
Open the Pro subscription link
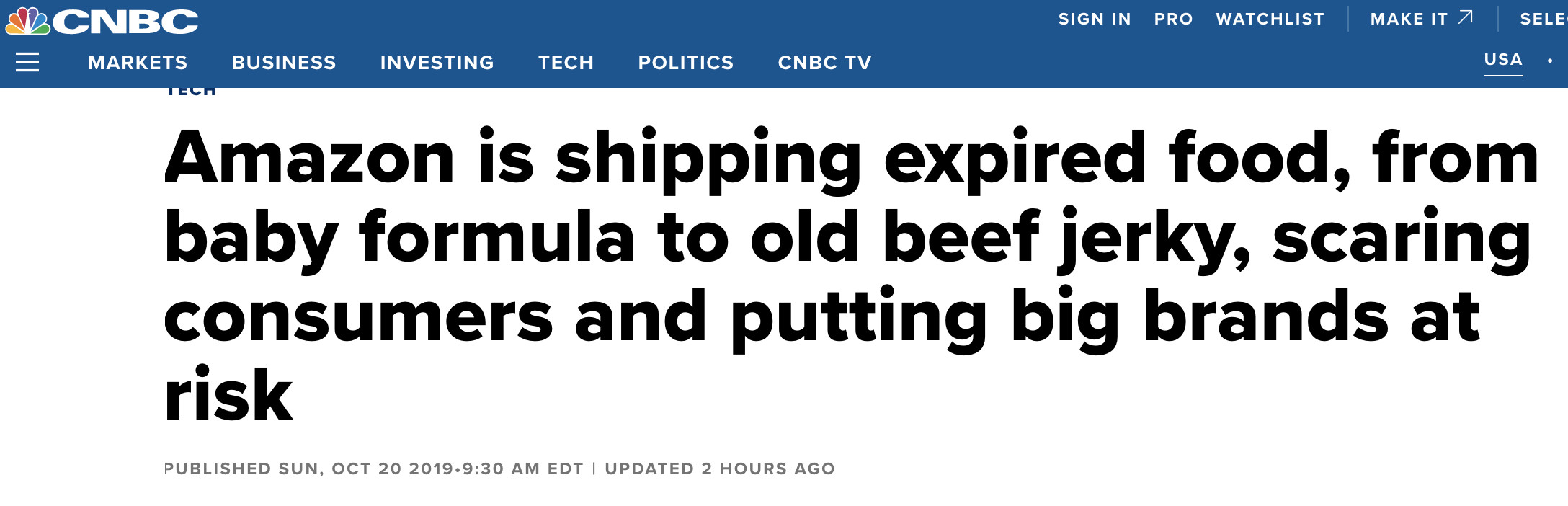tap(1173, 19)
